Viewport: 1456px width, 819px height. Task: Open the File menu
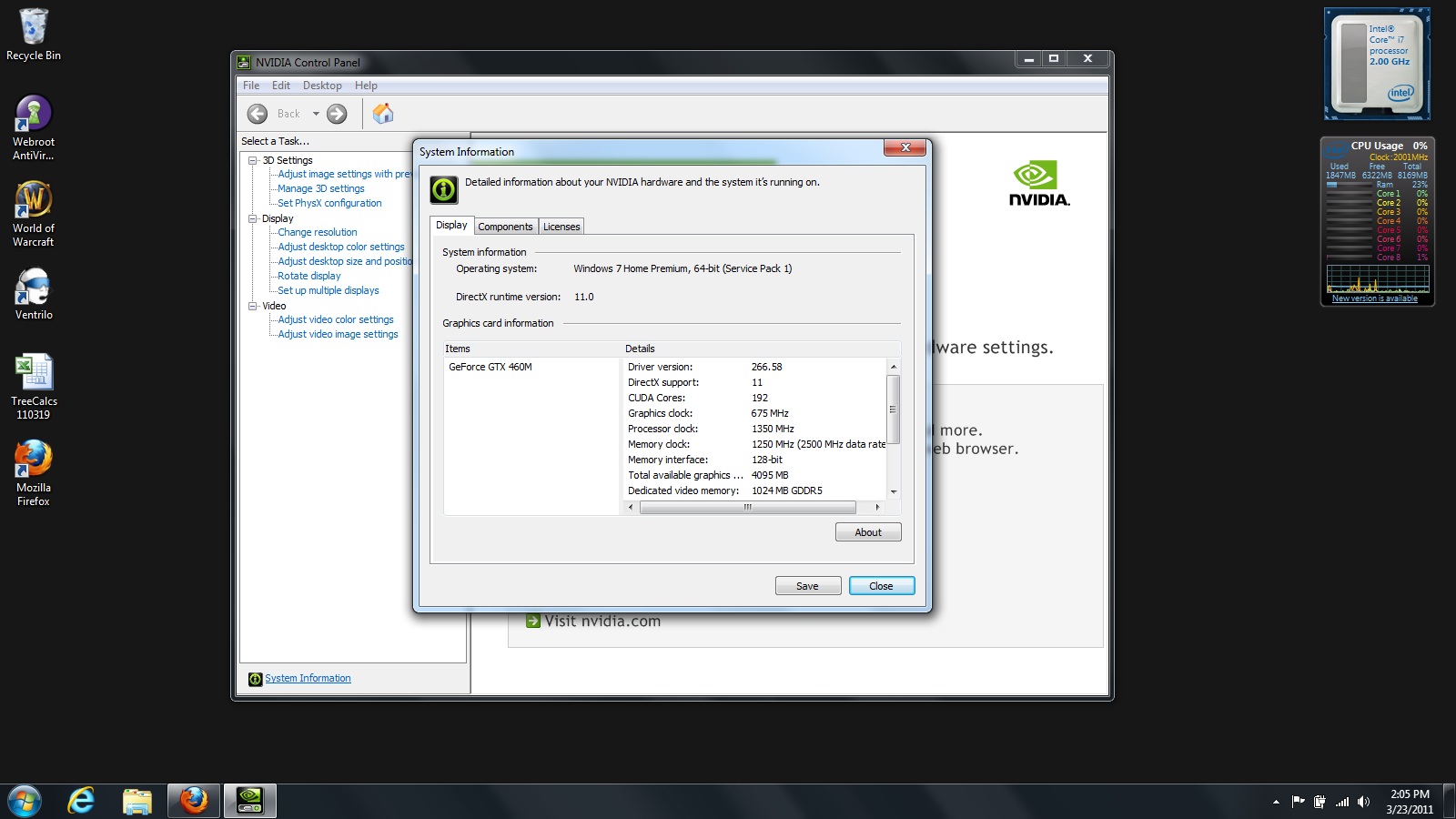coord(251,86)
